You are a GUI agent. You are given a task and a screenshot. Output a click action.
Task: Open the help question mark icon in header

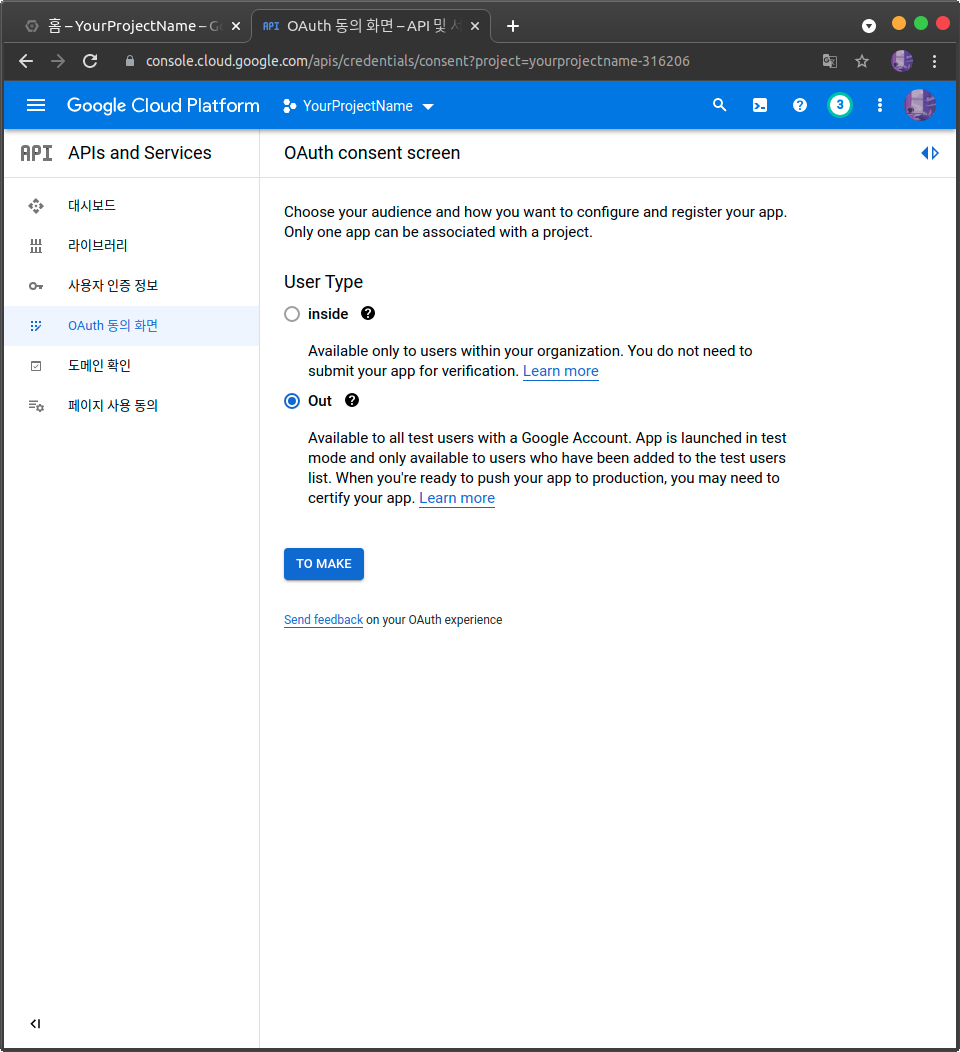(x=800, y=105)
